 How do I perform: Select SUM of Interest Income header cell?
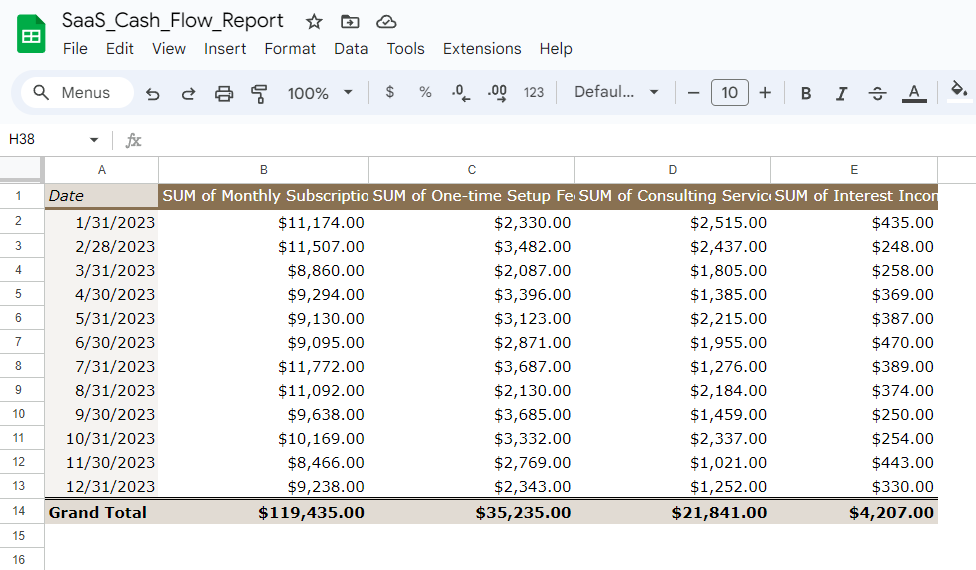pyautogui.click(x=854, y=196)
